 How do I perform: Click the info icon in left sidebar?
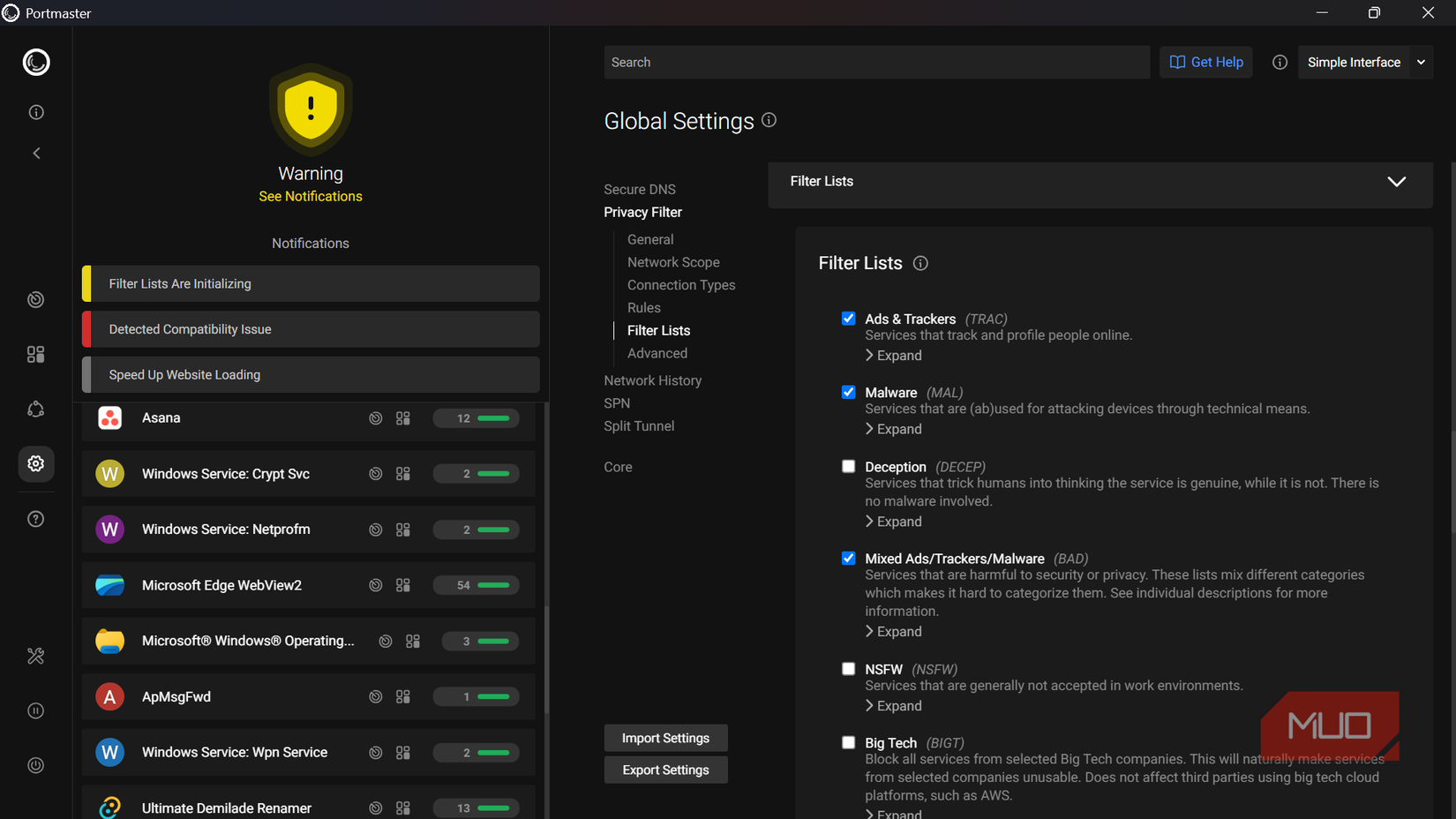coord(36,112)
